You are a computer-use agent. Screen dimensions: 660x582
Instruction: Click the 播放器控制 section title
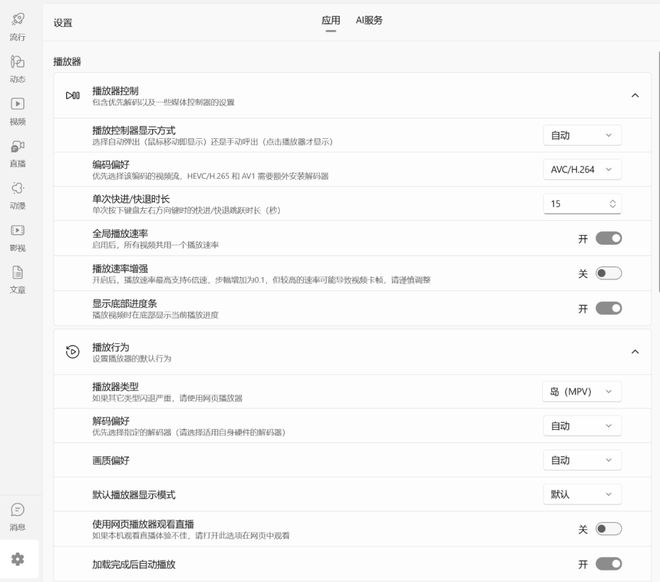tap(115, 91)
